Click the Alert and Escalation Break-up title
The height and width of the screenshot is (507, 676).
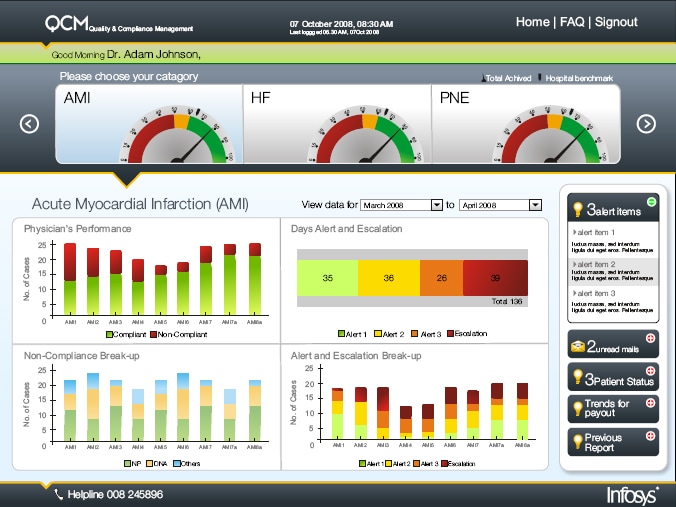coord(356,356)
